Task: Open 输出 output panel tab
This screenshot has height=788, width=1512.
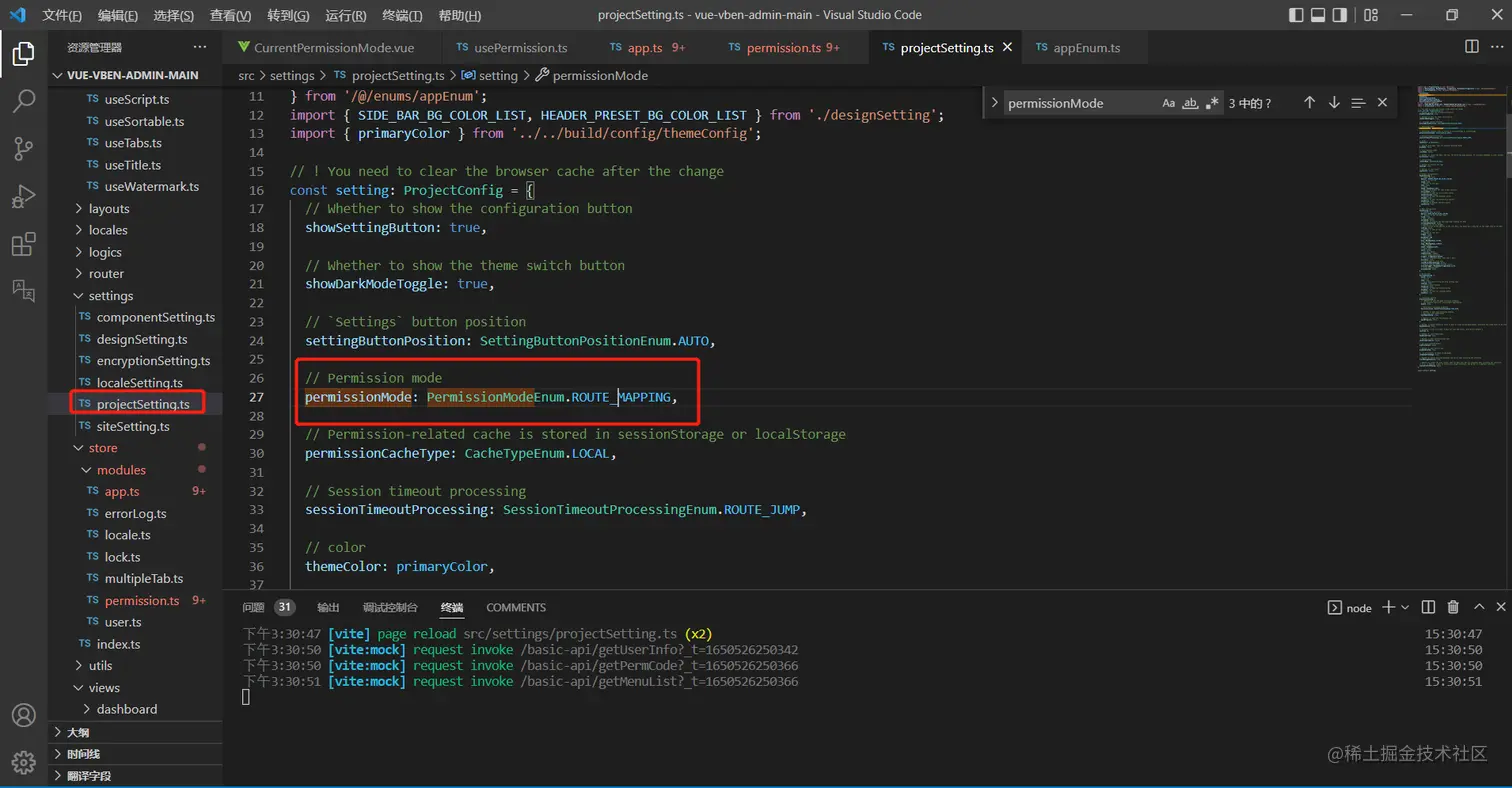Action: pyautogui.click(x=328, y=607)
